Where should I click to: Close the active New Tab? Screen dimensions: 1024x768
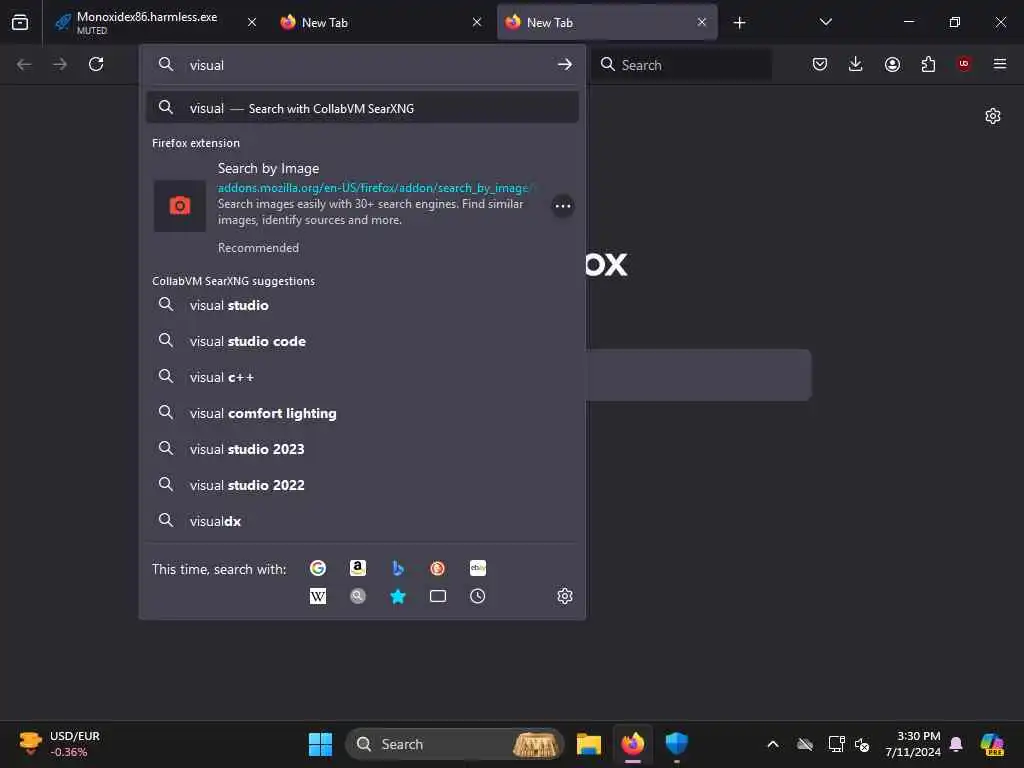[701, 22]
